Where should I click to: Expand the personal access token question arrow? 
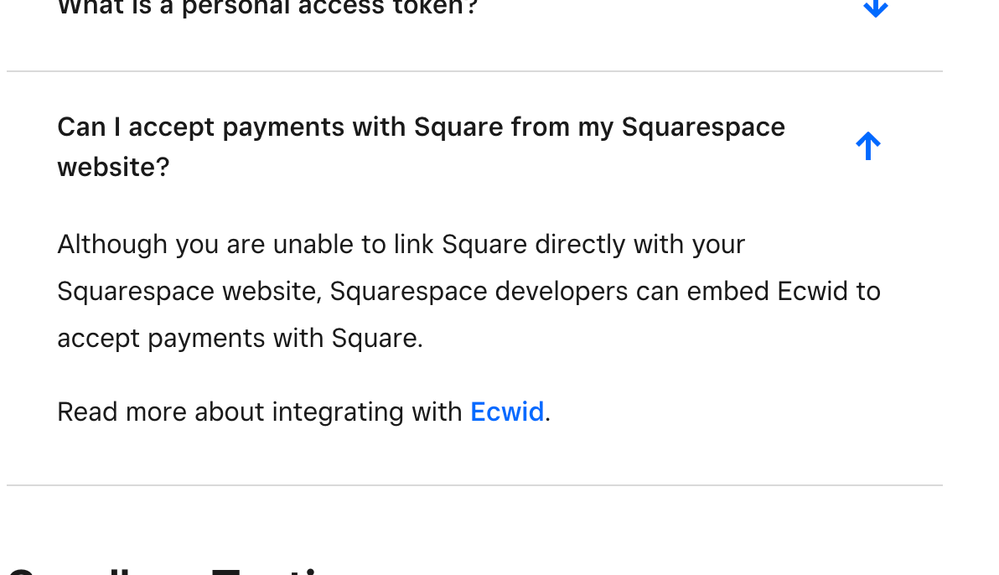coord(875,7)
